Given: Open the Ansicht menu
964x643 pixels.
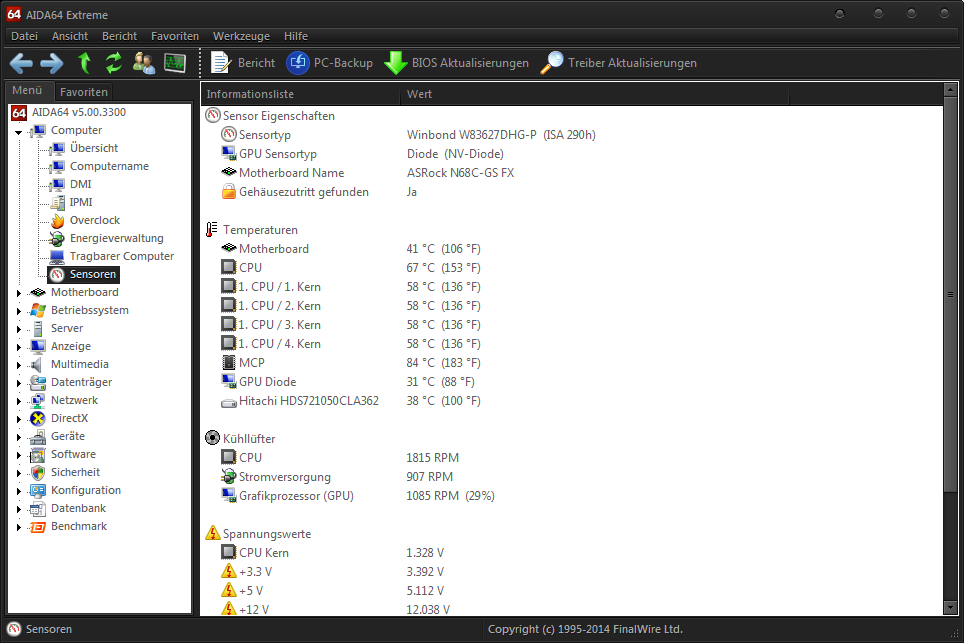Looking at the screenshot, I should point(70,36).
